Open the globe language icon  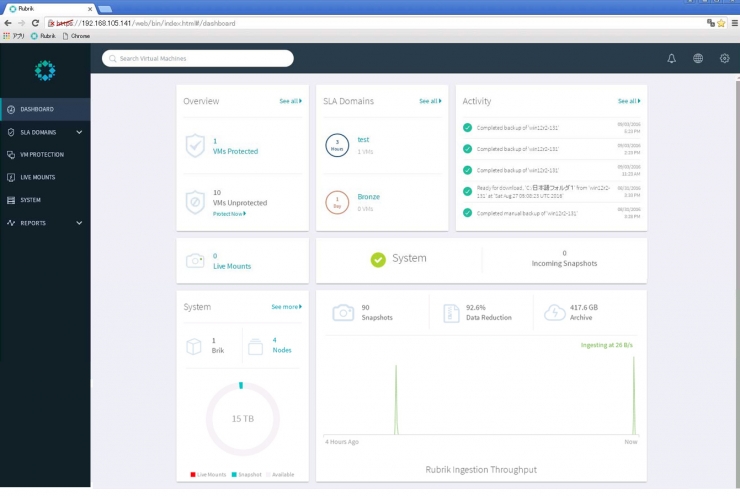(x=698, y=59)
